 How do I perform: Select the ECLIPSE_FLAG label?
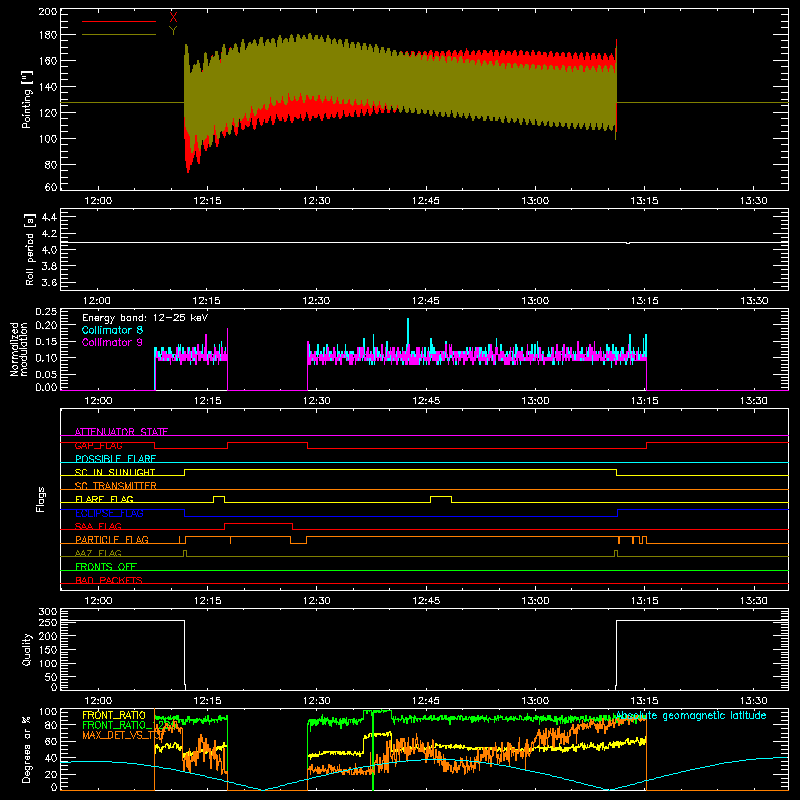pos(109,513)
